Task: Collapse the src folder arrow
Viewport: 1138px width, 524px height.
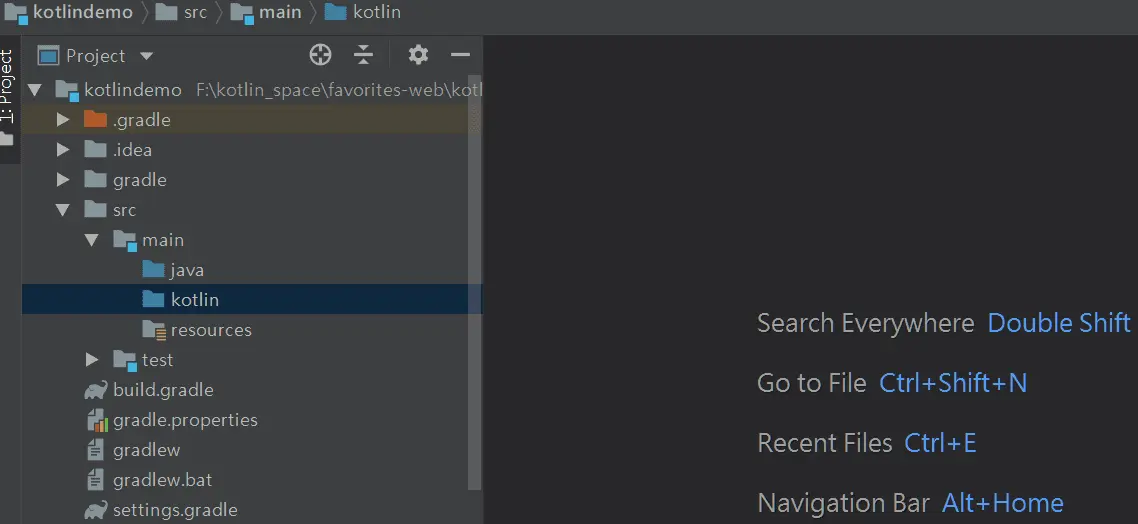Action: [x=63, y=210]
